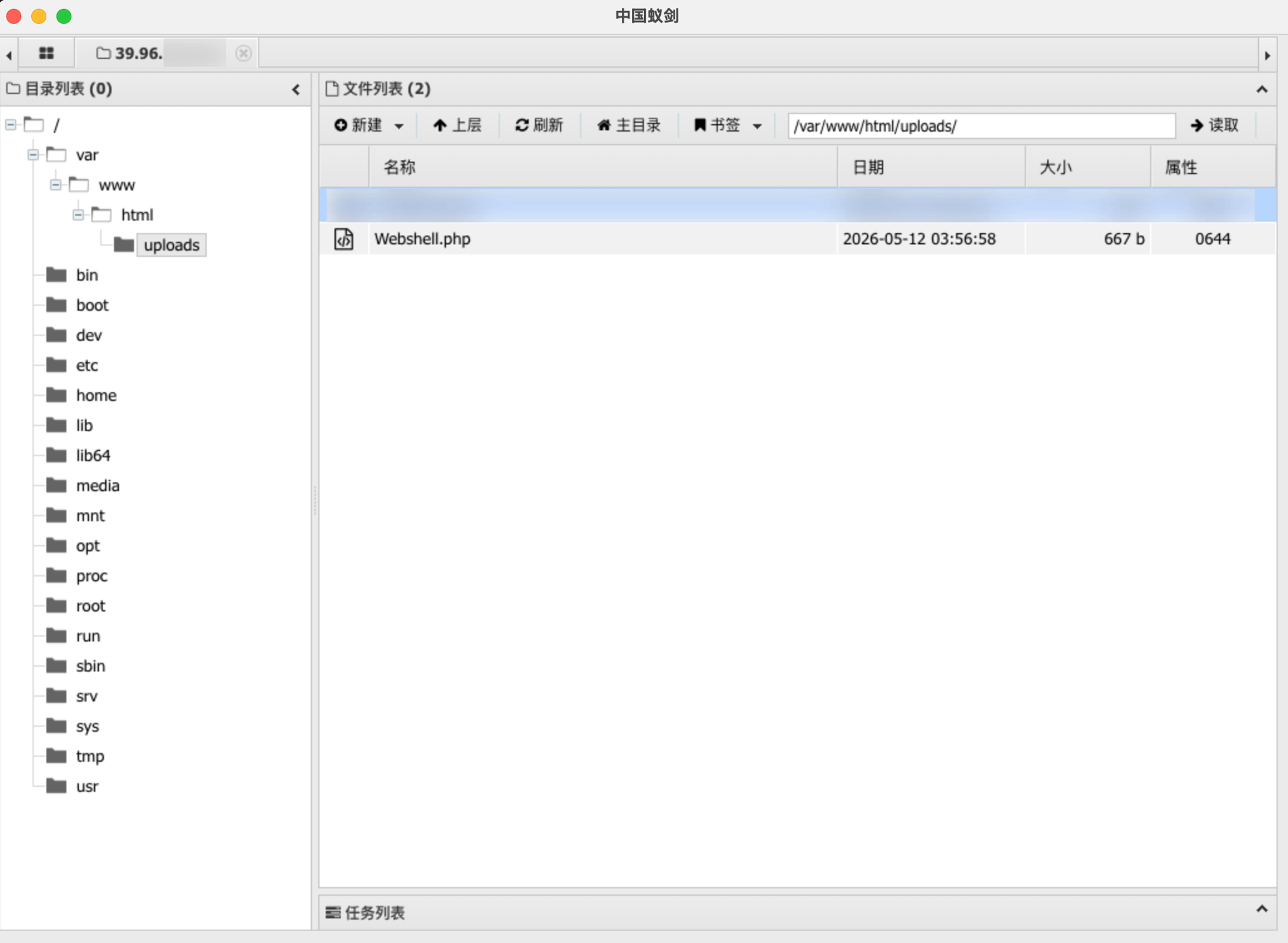Select the www folder label

tap(117, 185)
